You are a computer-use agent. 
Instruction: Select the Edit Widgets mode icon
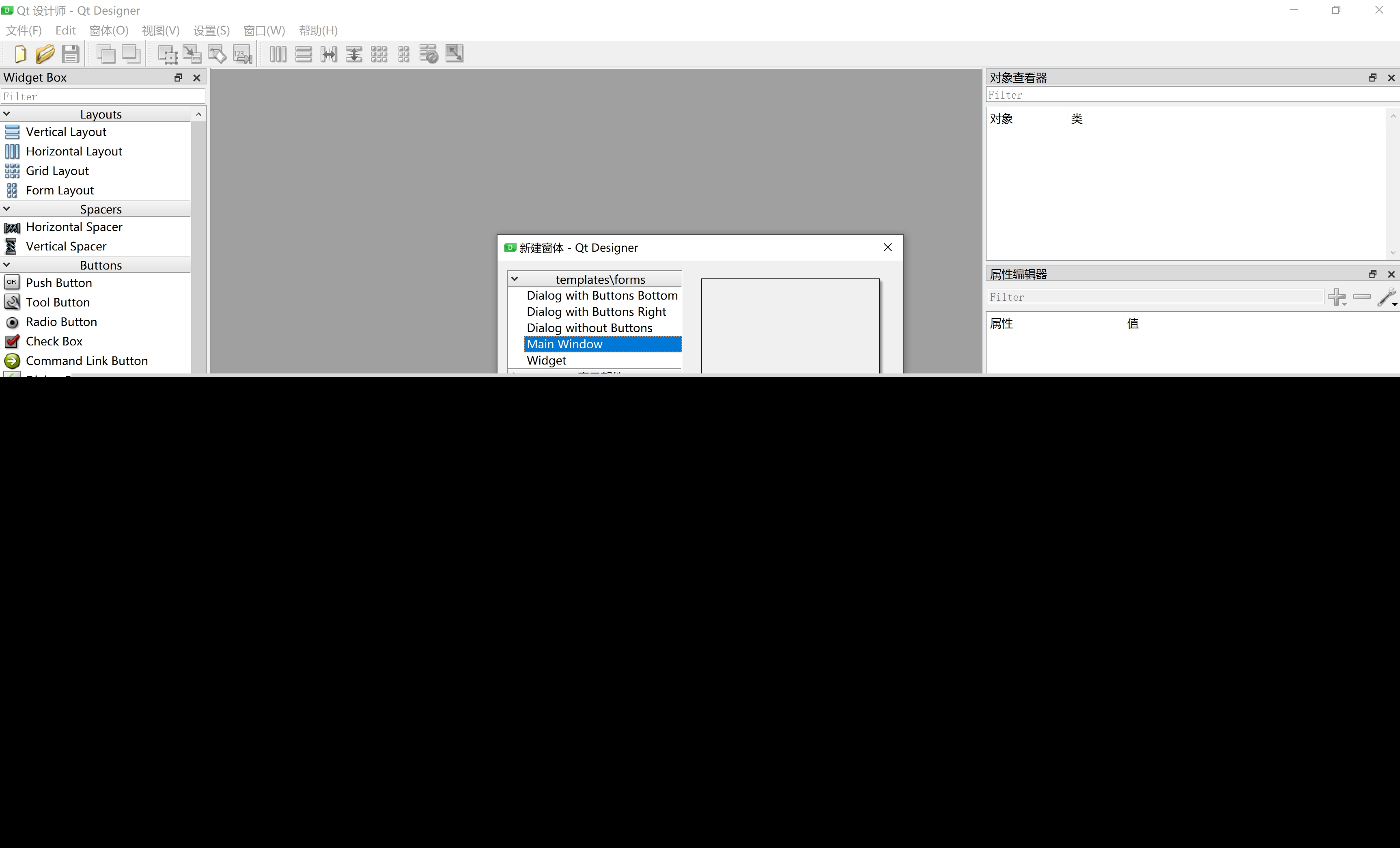pyautogui.click(x=167, y=54)
